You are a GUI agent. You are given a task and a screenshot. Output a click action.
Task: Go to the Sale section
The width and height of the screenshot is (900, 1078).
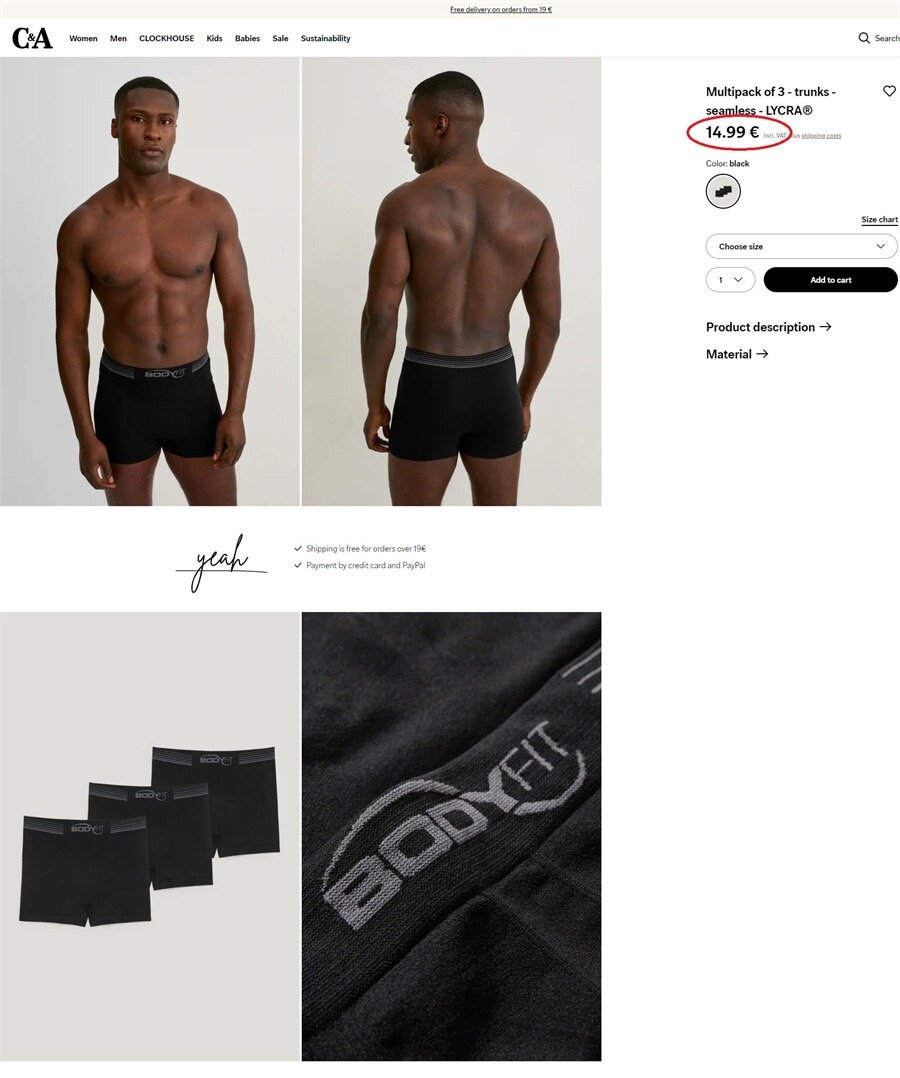pyautogui.click(x=280, y=38)
